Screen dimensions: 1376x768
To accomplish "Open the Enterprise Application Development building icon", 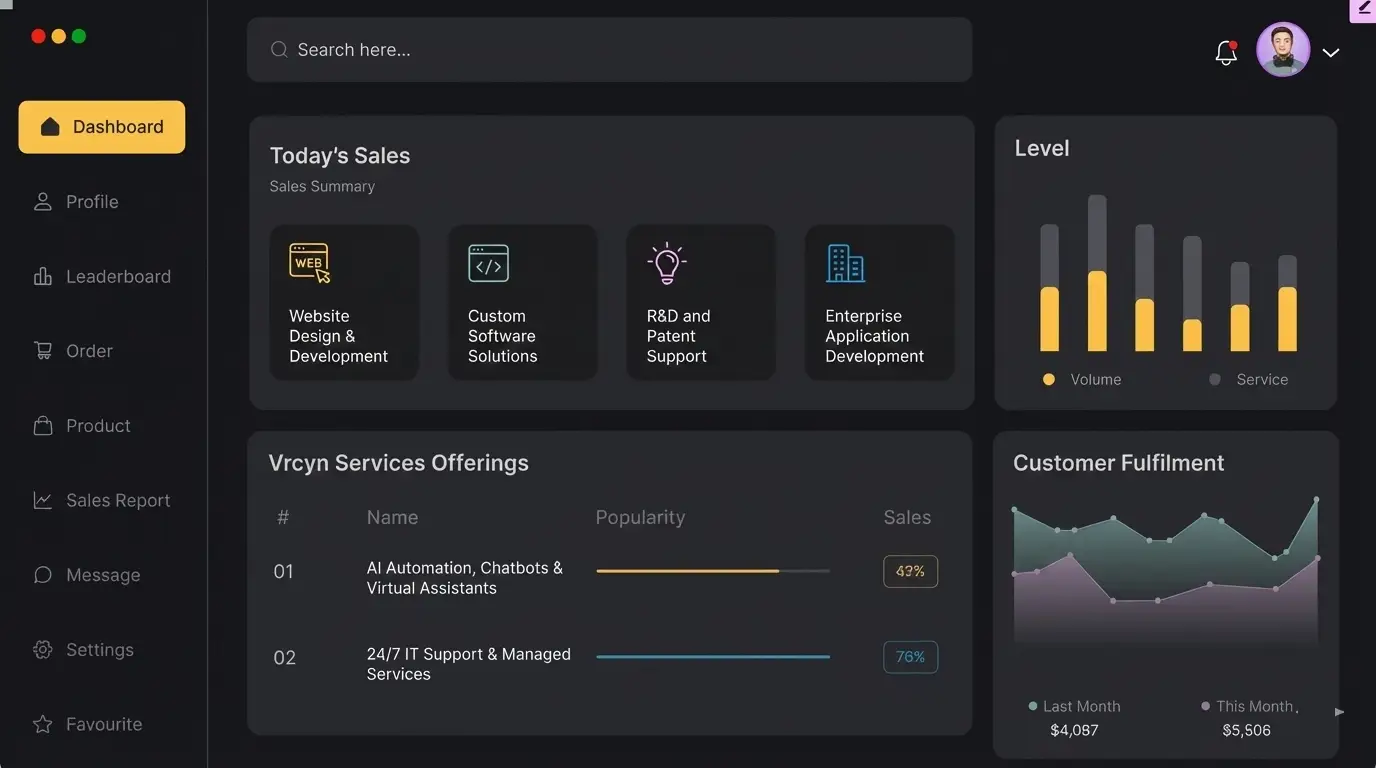I will coord(845,263).
